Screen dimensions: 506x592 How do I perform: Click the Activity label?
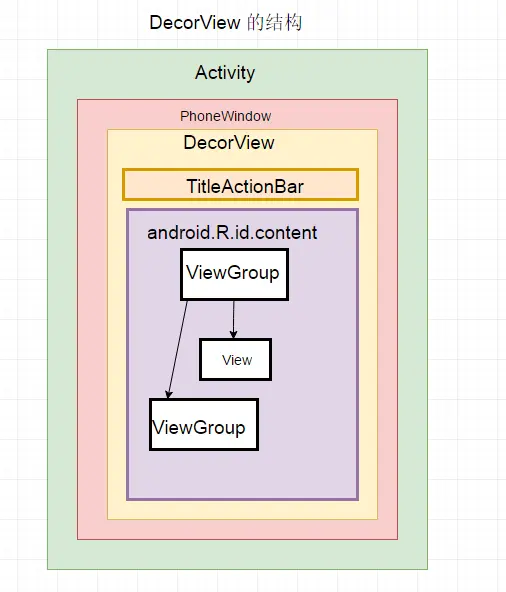(225, 72)
